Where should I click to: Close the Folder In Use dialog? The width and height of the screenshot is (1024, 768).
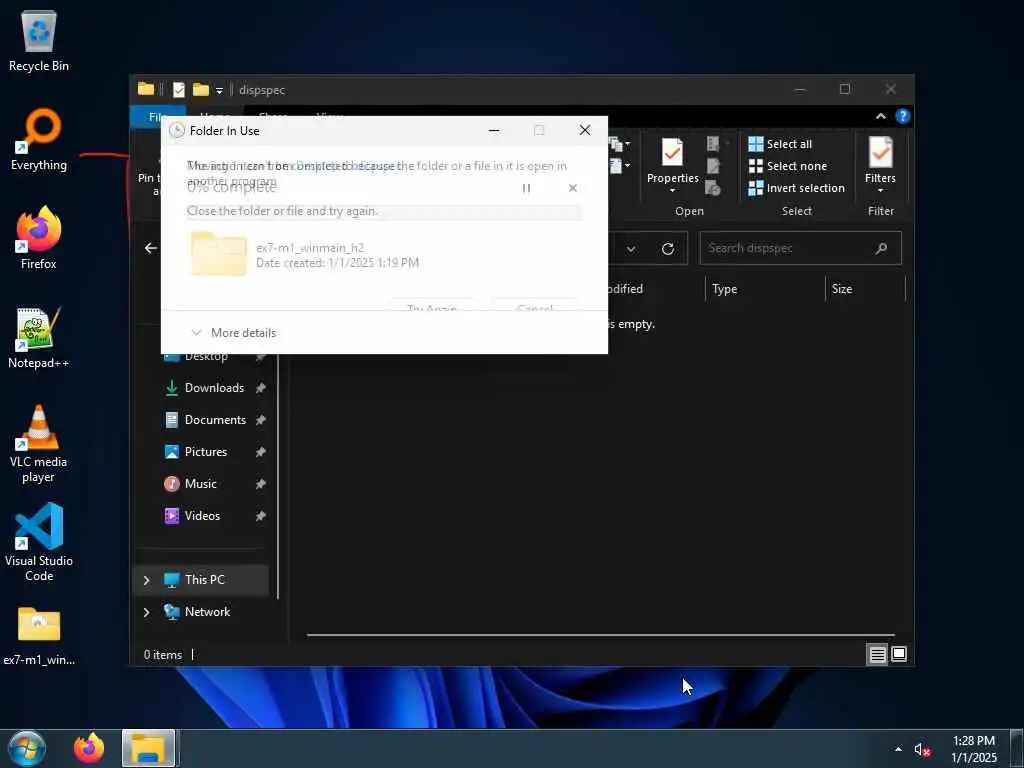584,130
